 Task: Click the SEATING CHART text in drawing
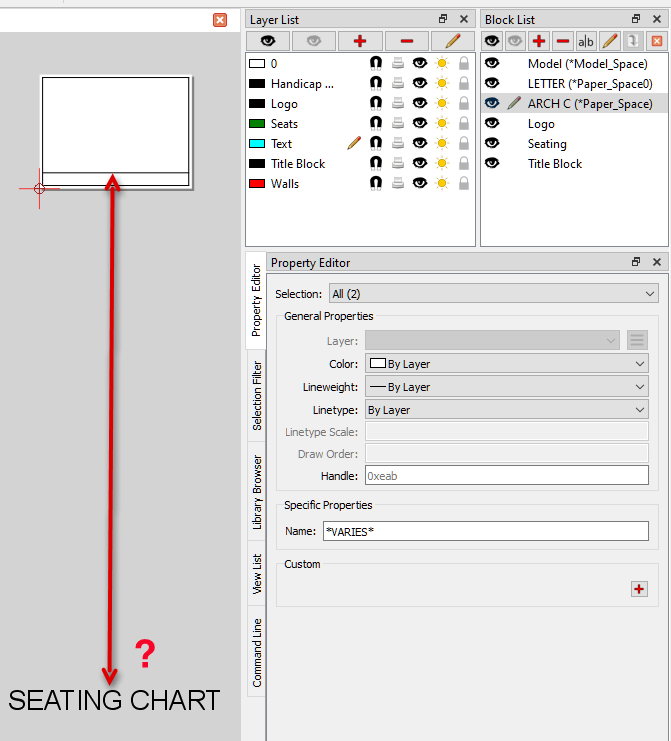coord(114,700)
